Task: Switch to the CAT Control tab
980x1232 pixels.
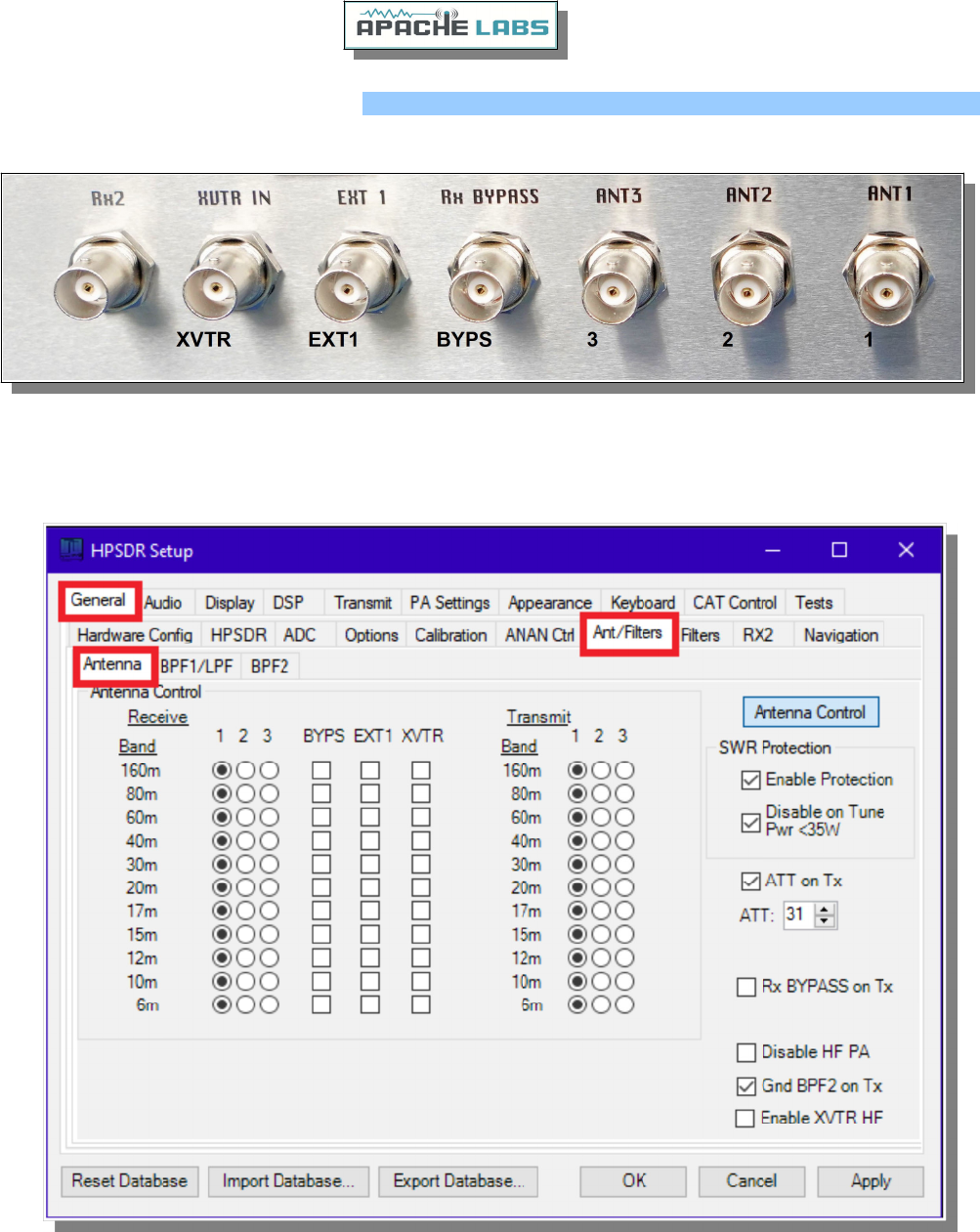Action: click(x=735, y=603)
